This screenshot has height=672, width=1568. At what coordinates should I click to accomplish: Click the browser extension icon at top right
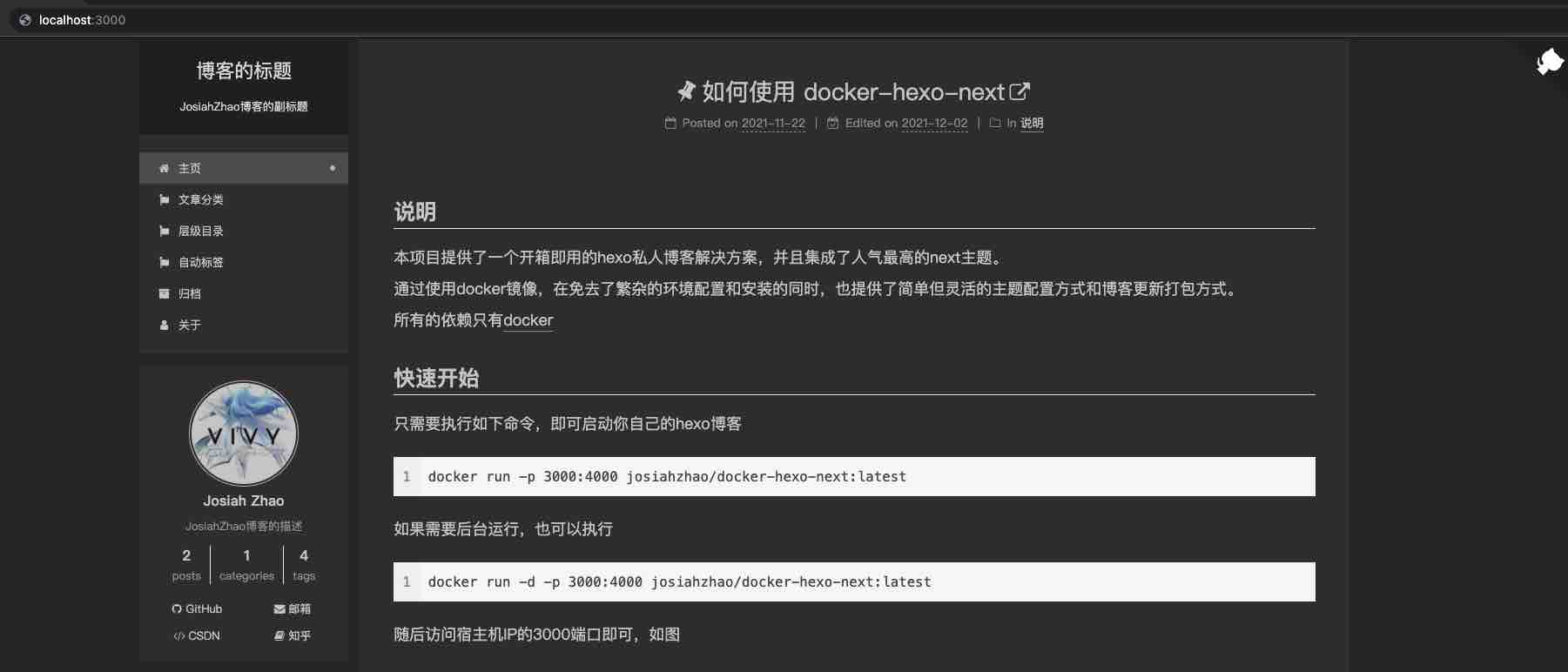[x=1549, y=62]
